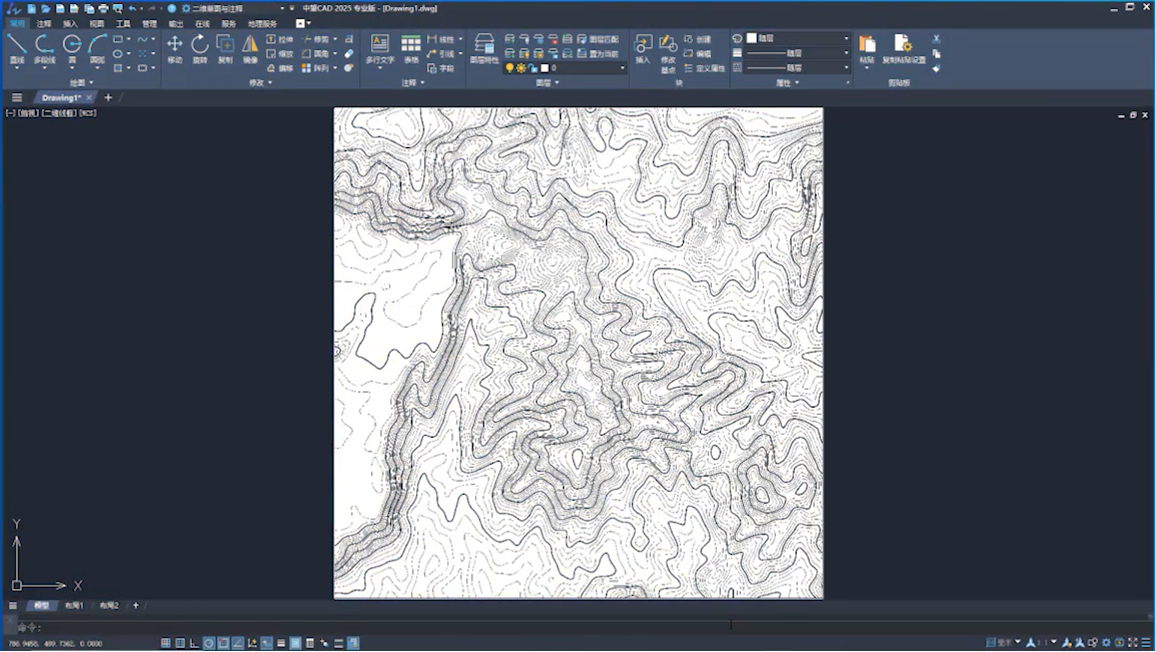1155x652 pixels.
Task: Activate the Mirror (镜像) tool
Action: pos(250,49)
